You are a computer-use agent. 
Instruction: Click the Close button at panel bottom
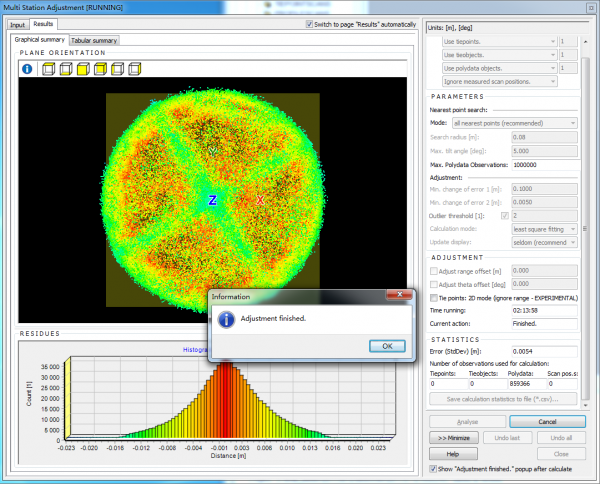(561, 454)
